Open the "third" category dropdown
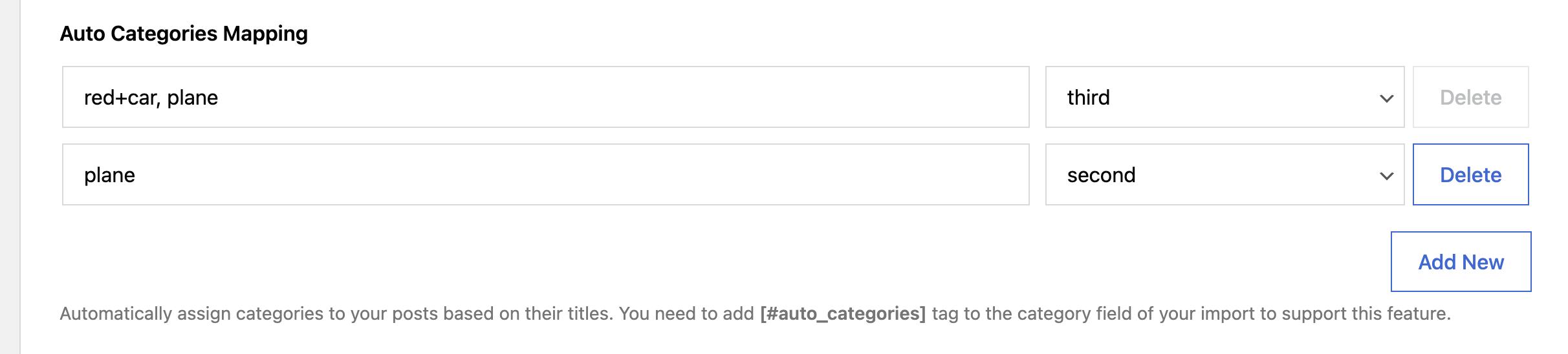The image size is (1568, 354). pos(1224,97)
